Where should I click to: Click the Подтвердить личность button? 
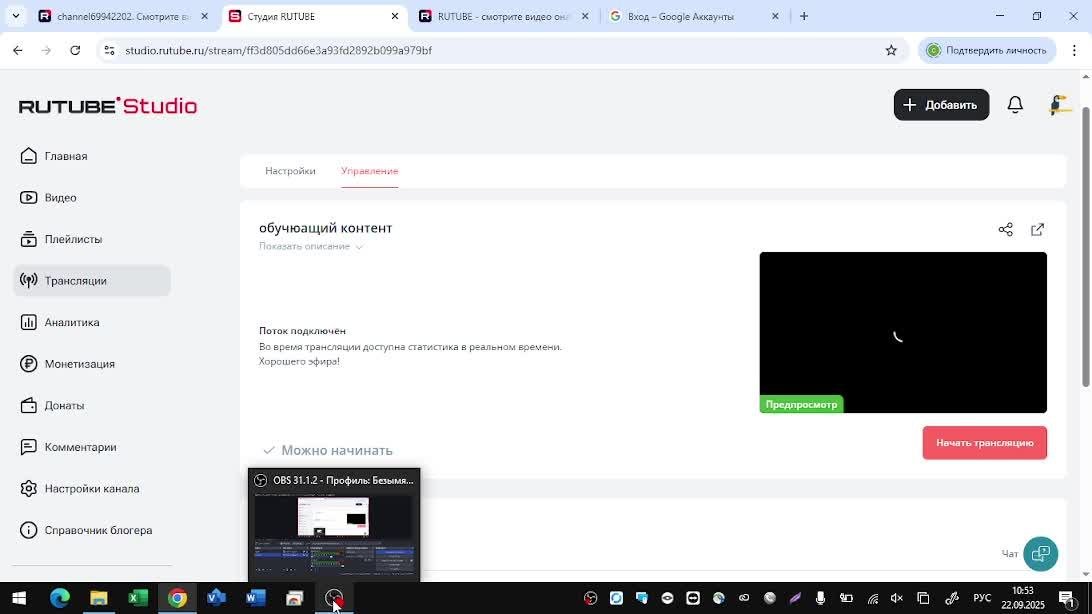pos(987,50)
